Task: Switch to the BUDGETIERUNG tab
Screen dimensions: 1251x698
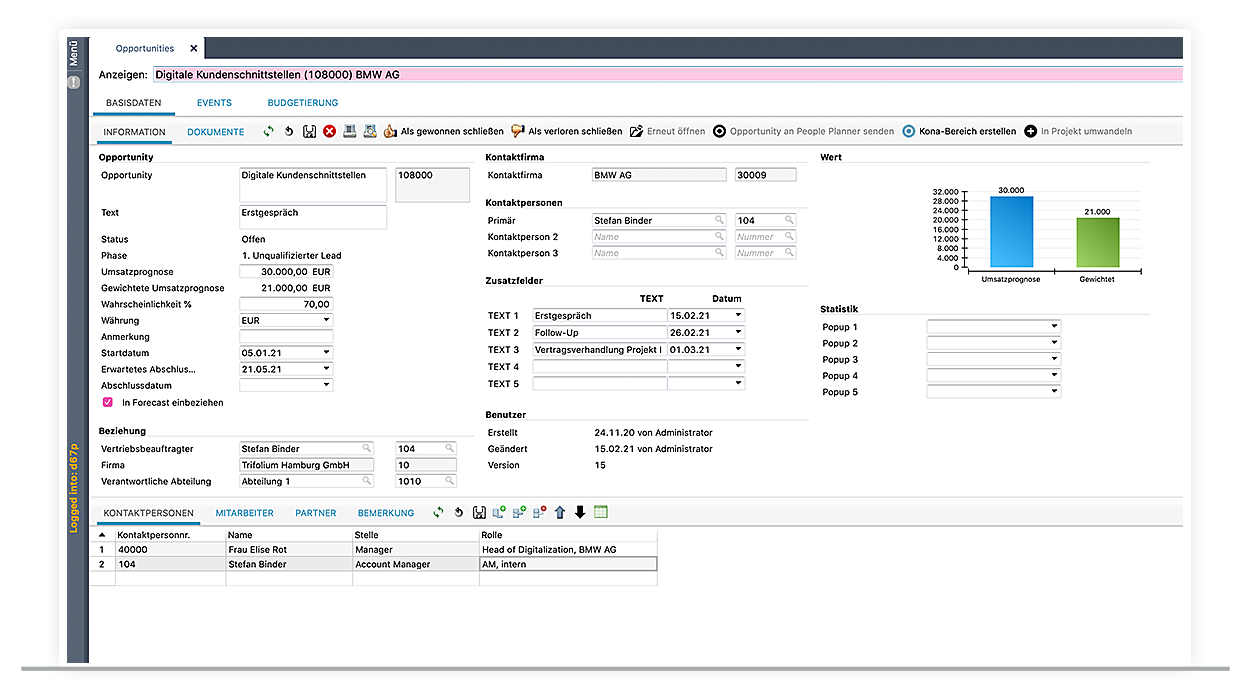Action: pos(302,102)
